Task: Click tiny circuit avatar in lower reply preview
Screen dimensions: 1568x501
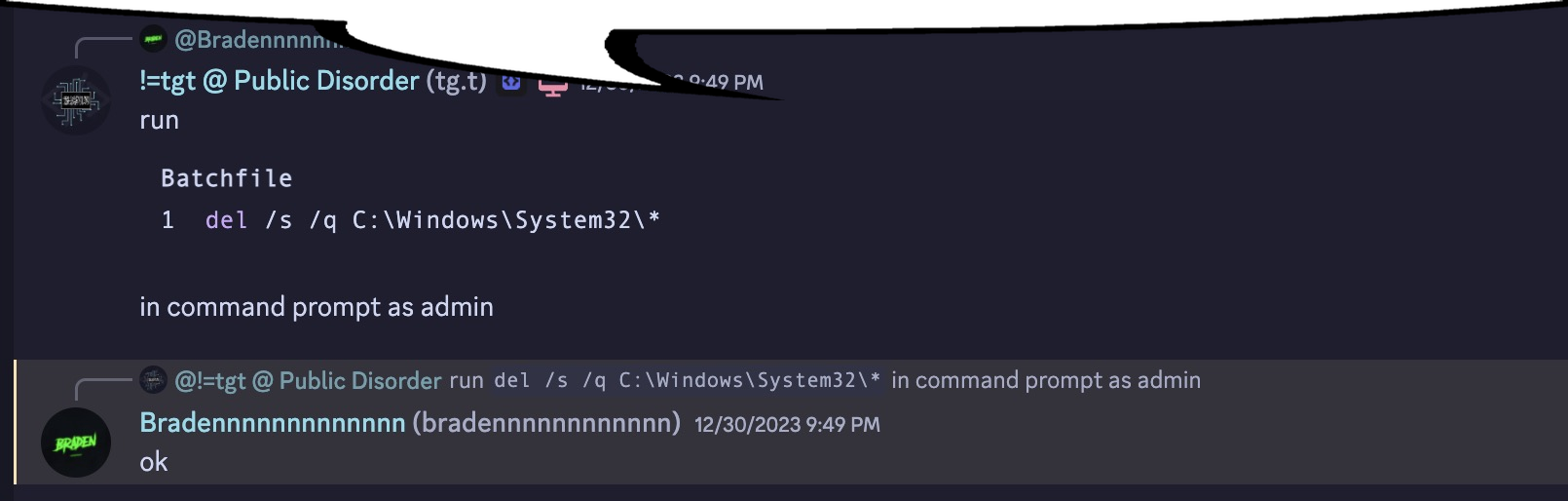Action: [x=154, y=380]
